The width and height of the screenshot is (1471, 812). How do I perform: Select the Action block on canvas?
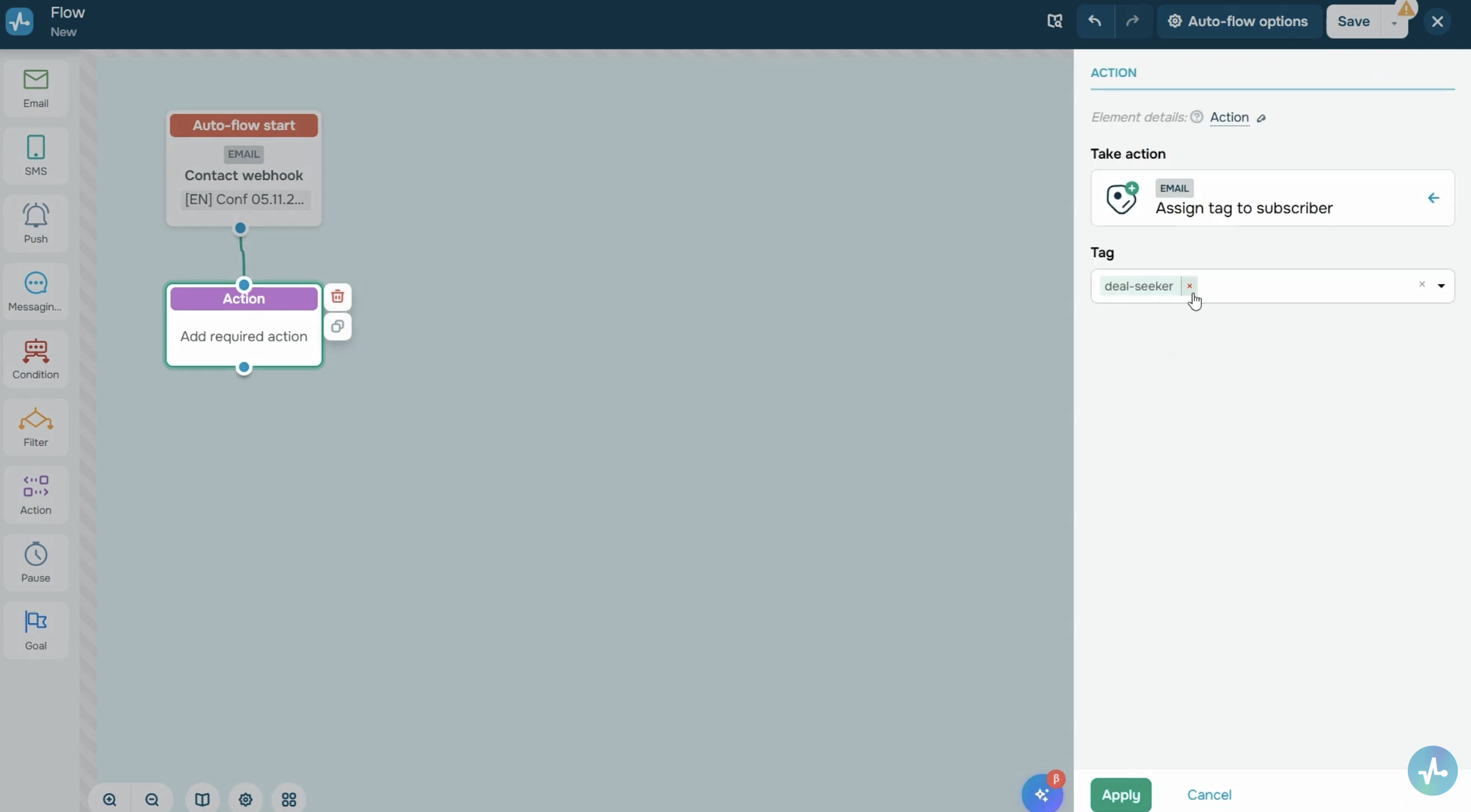pyautogui.click(x=243, y=325)
